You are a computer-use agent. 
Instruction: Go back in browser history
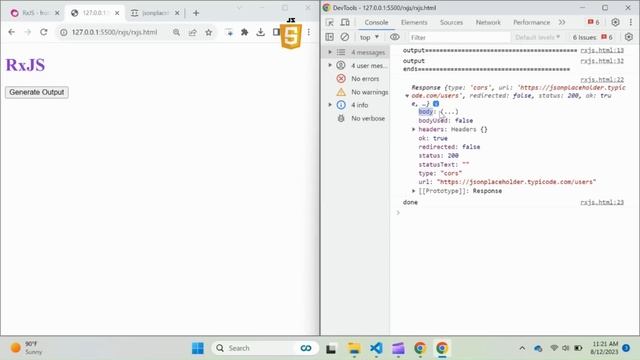[x=11, y=32]
